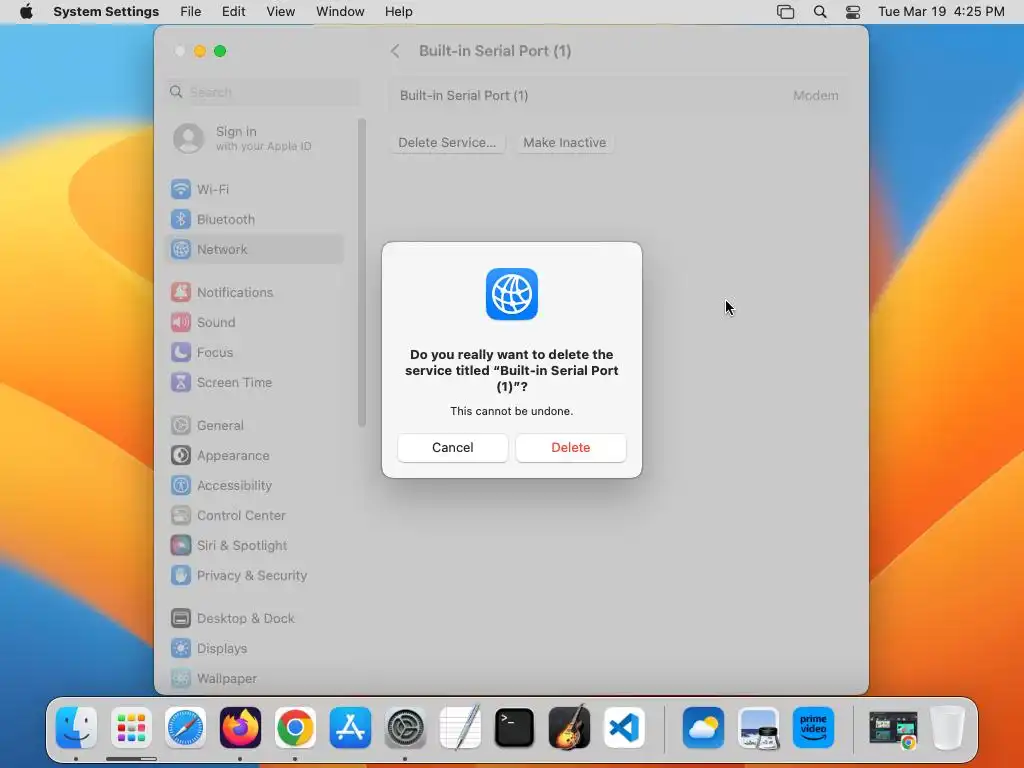The image size is (1024, 768).
Task: Click the network globe icon in the dialog
Action: coord(512,295)
